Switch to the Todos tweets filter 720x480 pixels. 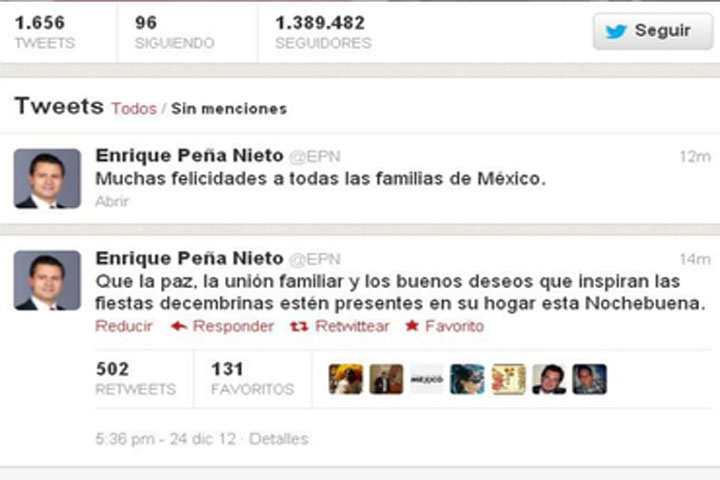(134, 109)
